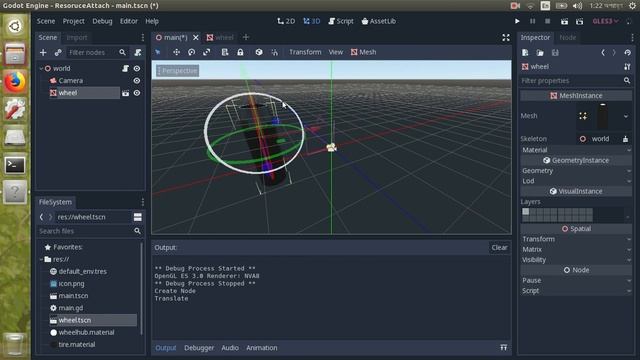Viewport: 640px width, 360px height.
Task: Select the Rotate mode tool in viewport toolbar
Action: (x=191, y=52)
